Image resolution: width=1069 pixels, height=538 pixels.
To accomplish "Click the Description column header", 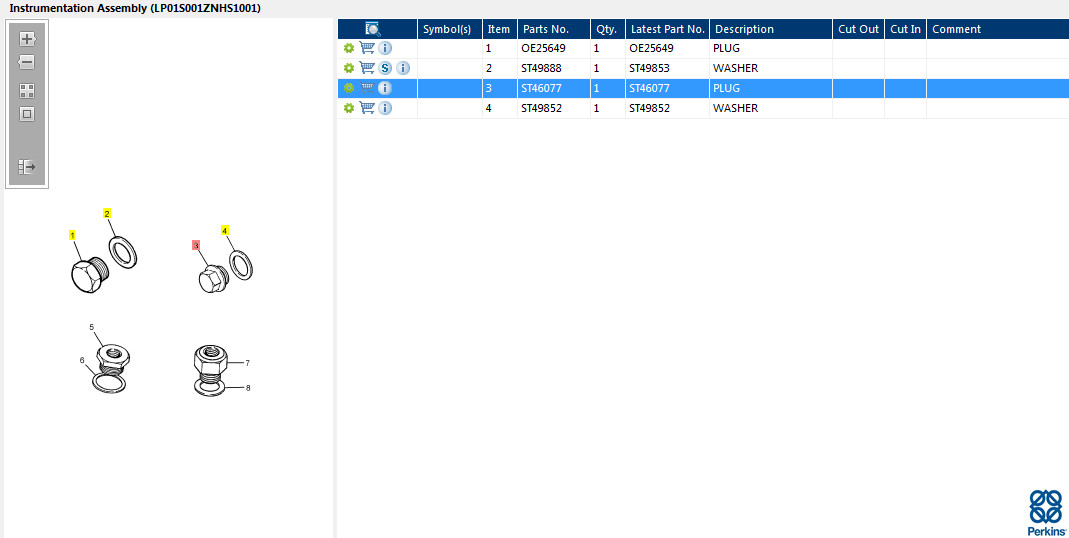I will pos(771,29).
